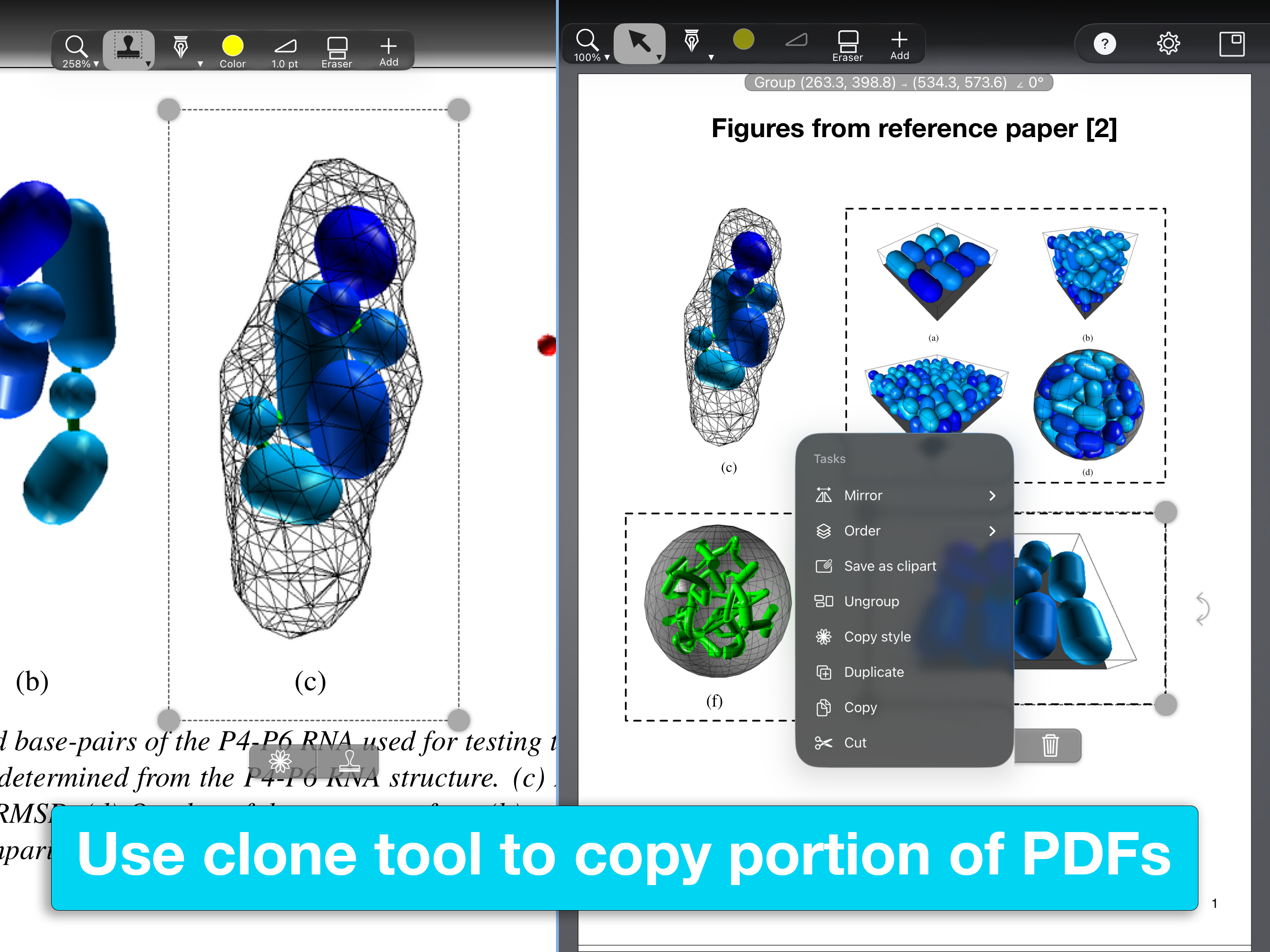Select the pen tool in left toolbar
1270x952 pixels.
(x=181, y=48)
